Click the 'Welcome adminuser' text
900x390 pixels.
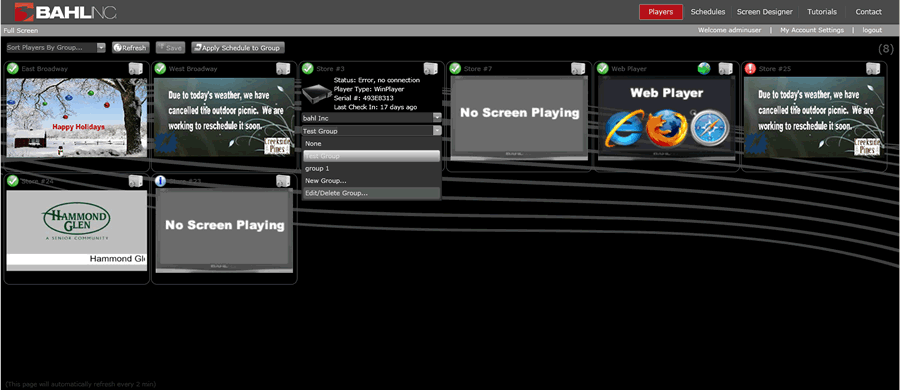pyautogui.click(x=731, y=30)
